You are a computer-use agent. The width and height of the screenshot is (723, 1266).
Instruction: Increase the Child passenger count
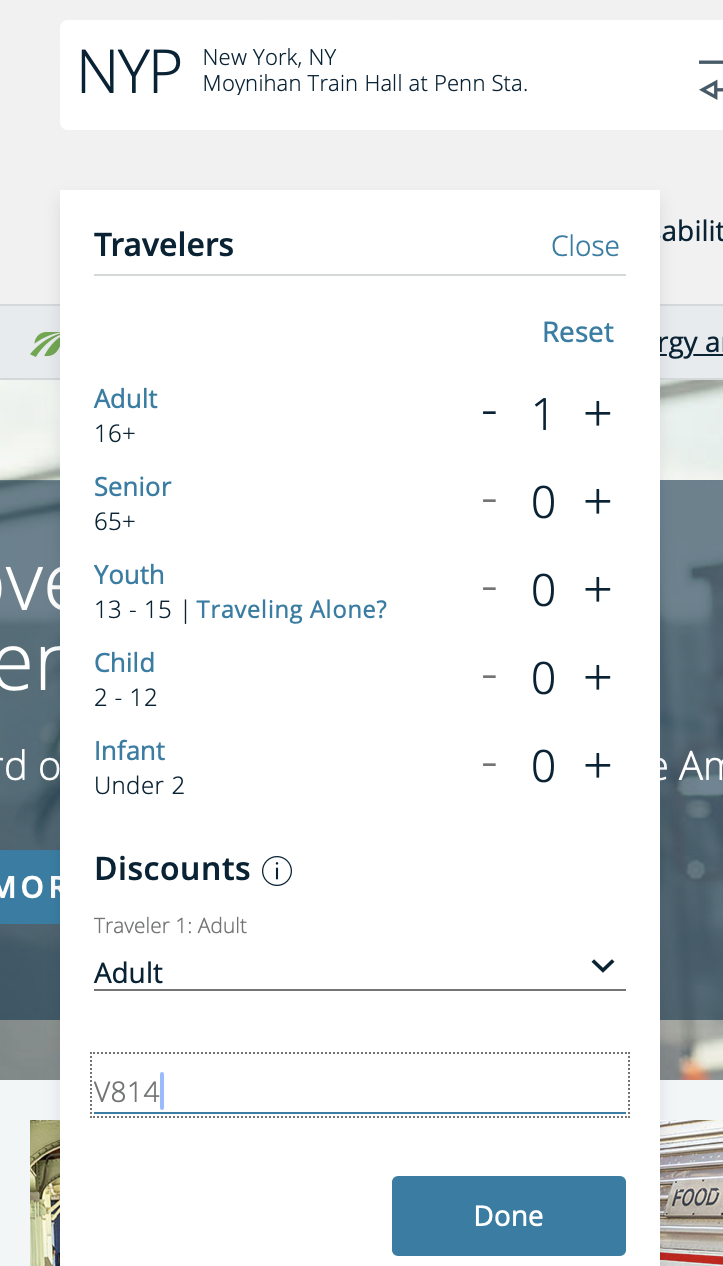point(597,677)
